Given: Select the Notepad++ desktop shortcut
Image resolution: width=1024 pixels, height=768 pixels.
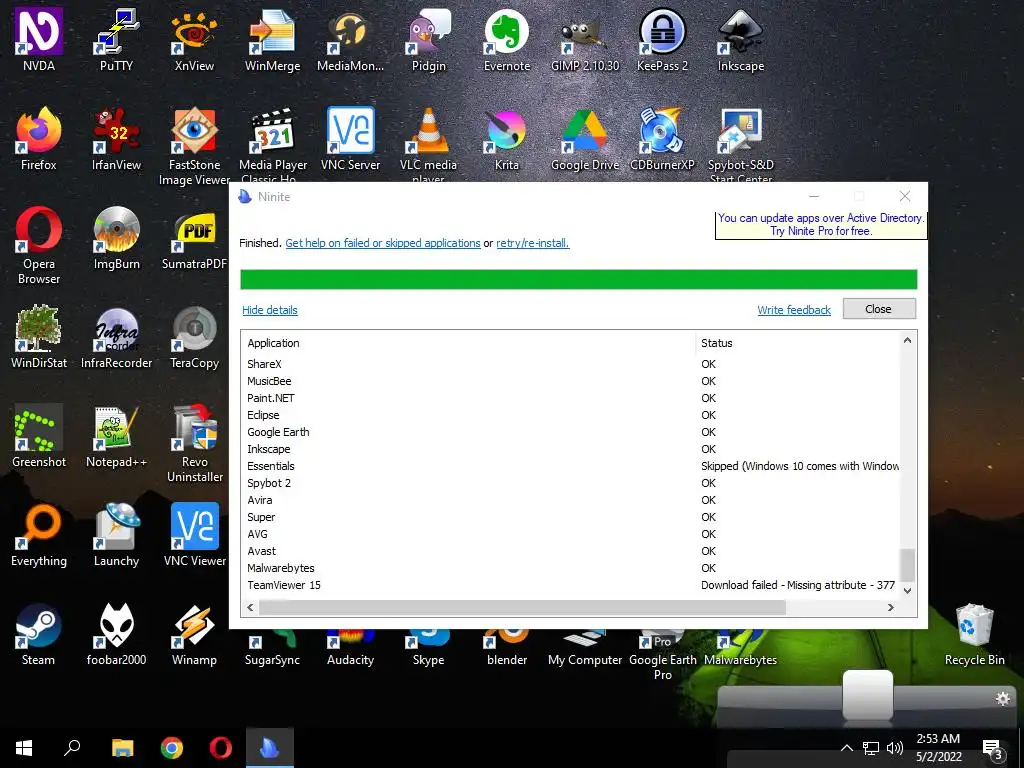Looking at the screenshot, I should click(x=116, y=436).
